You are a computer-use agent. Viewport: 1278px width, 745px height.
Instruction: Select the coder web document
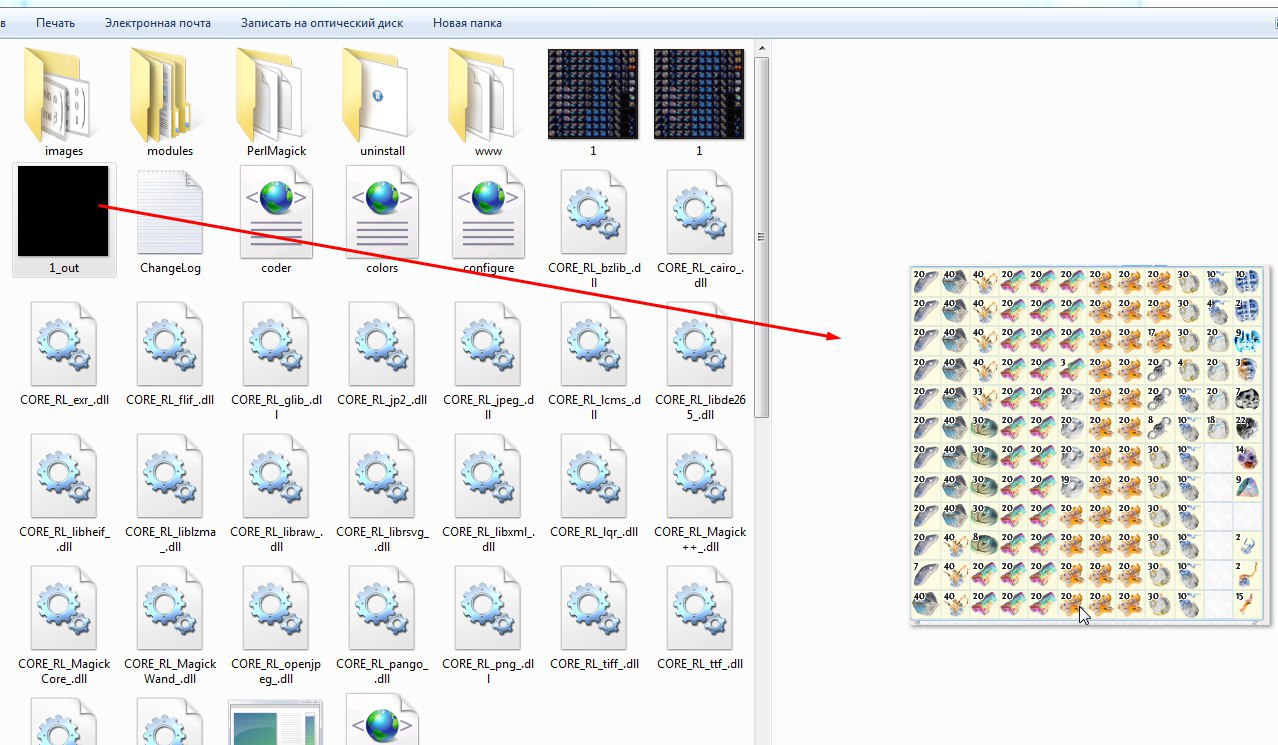[x=276, y=220]
